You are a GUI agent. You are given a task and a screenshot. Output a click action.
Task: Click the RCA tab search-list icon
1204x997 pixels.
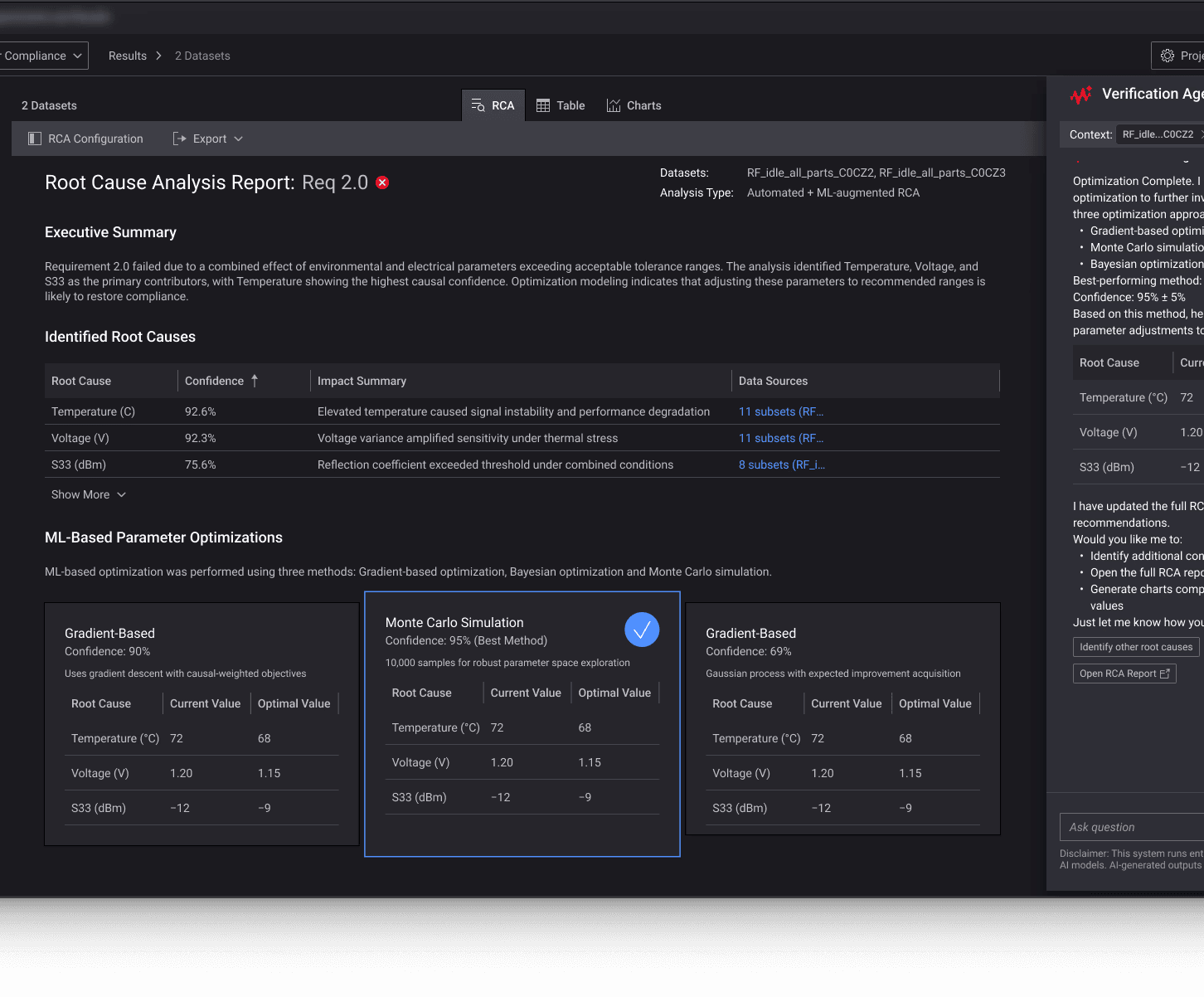(478, 105)
